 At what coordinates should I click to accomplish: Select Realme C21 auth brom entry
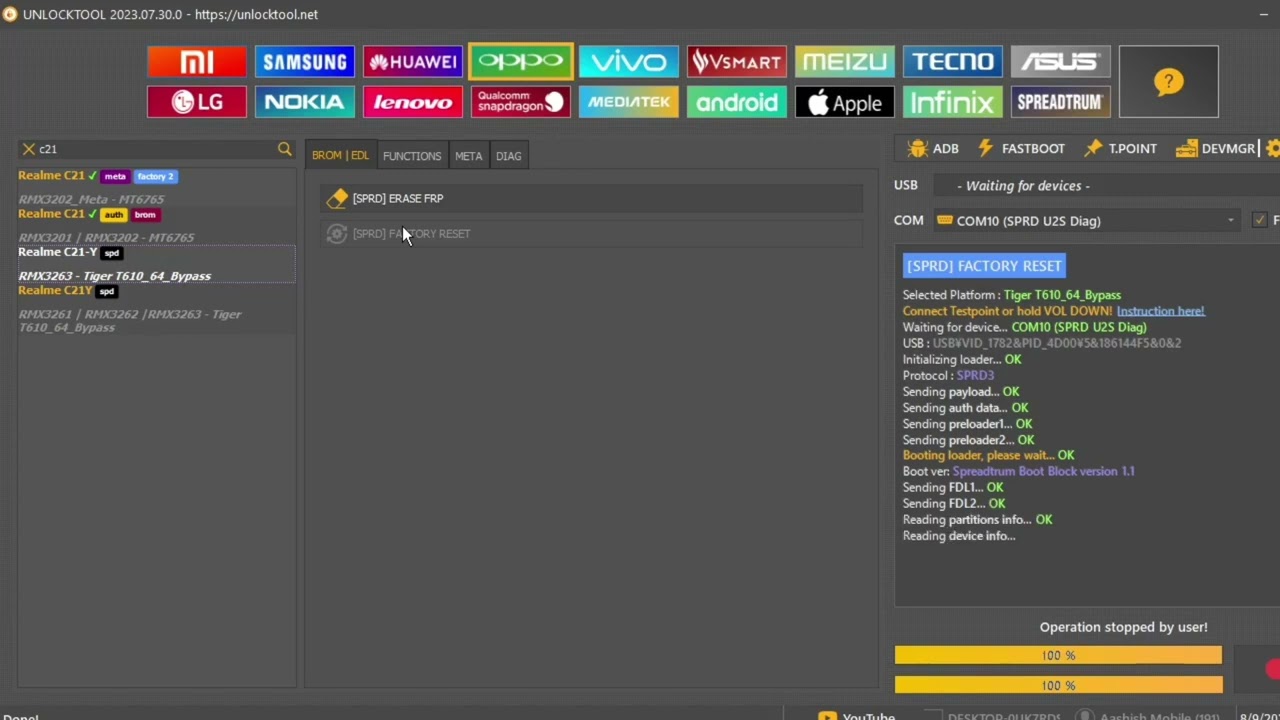point(156,226)
